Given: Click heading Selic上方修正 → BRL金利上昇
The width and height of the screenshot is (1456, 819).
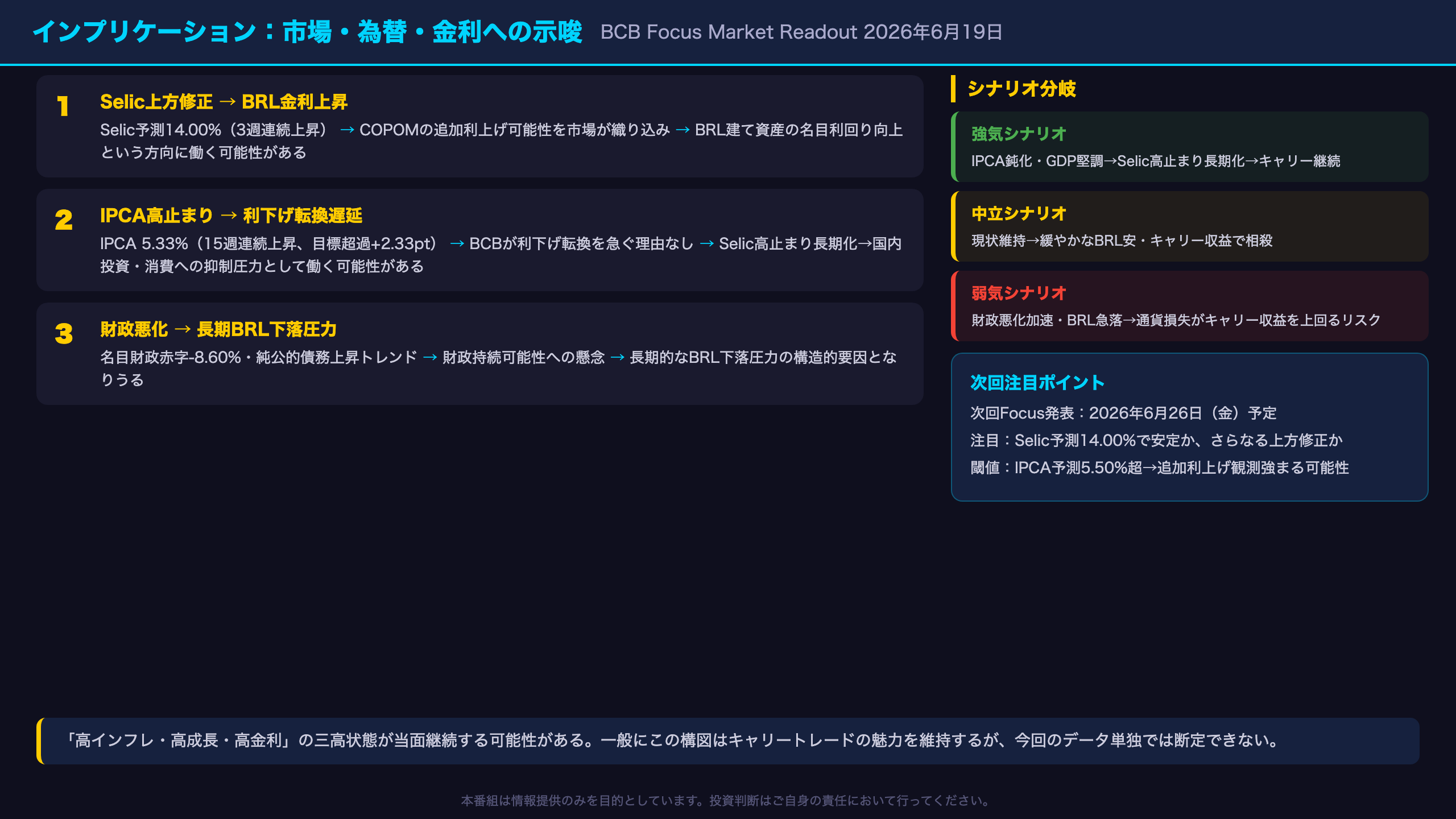Looking at the screenshot, I should tap(224, 102).
